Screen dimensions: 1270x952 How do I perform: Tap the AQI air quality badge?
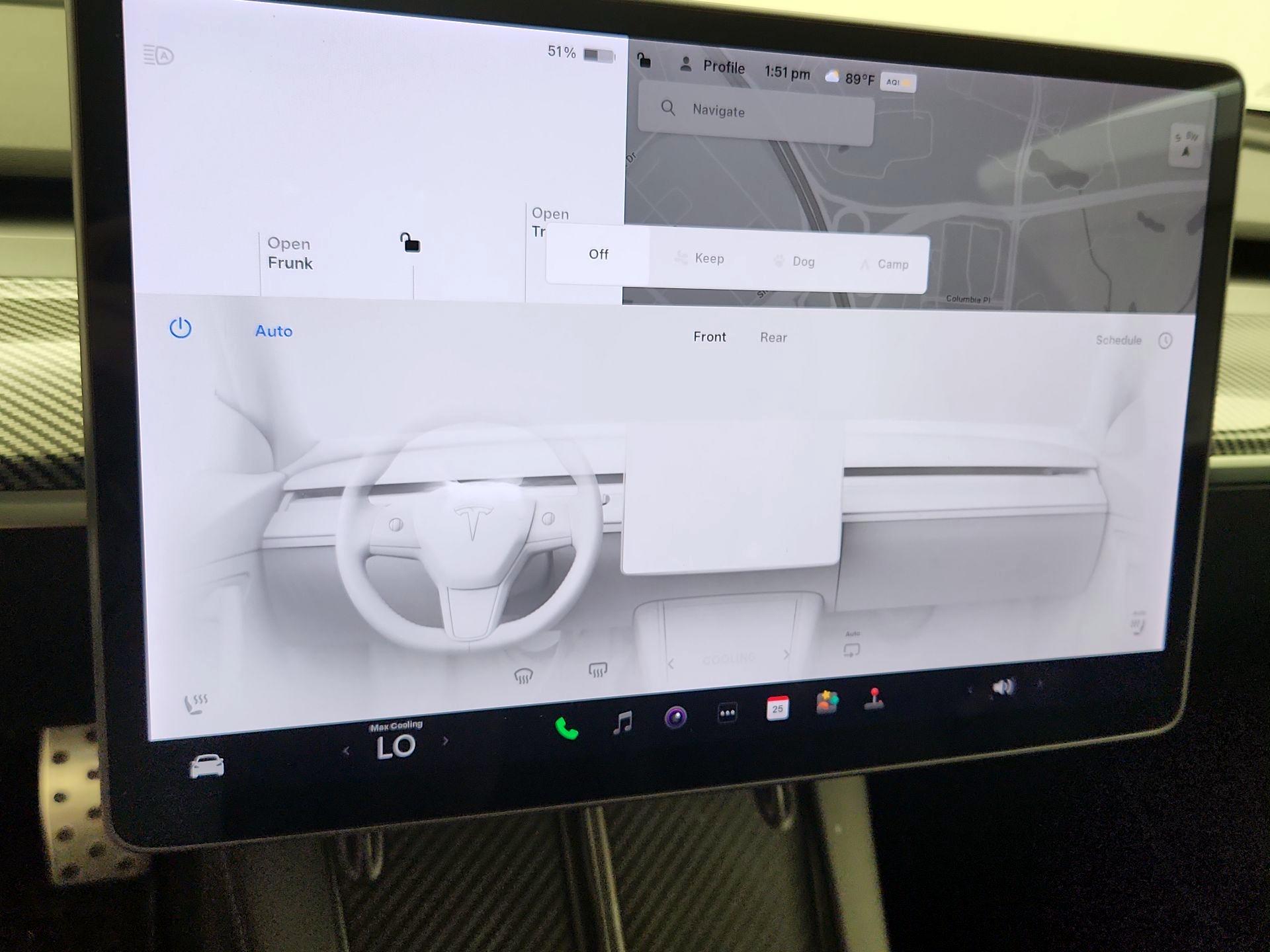(898, 83)
